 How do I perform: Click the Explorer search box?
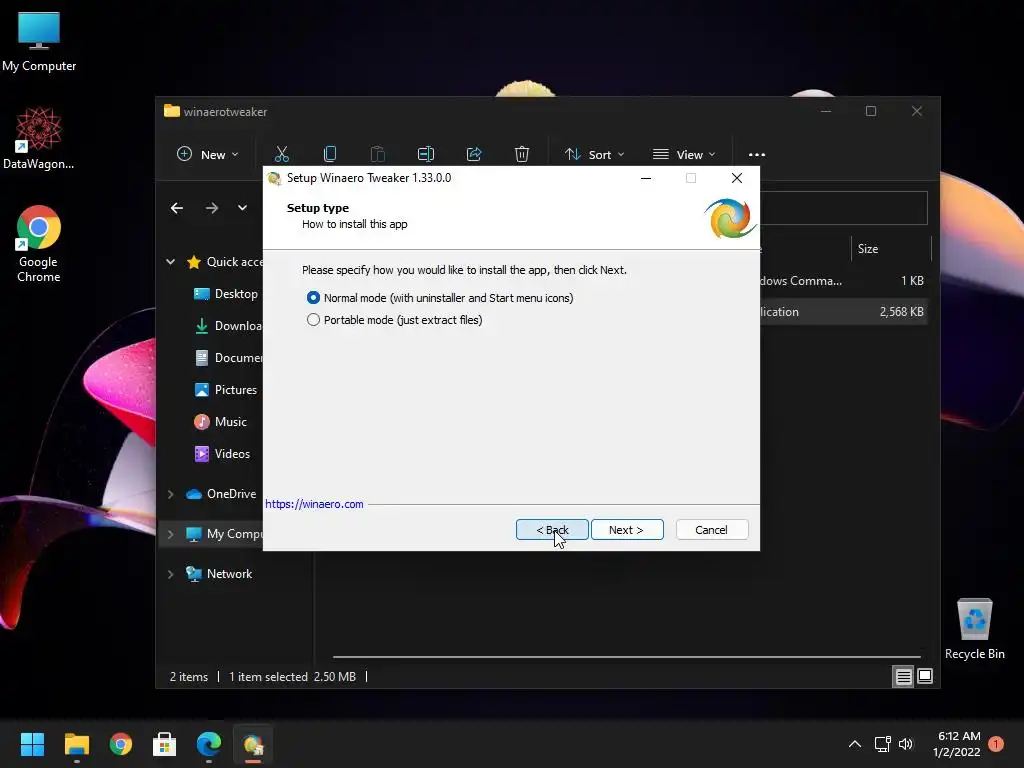pyautogui.click(x=844, y=208)
